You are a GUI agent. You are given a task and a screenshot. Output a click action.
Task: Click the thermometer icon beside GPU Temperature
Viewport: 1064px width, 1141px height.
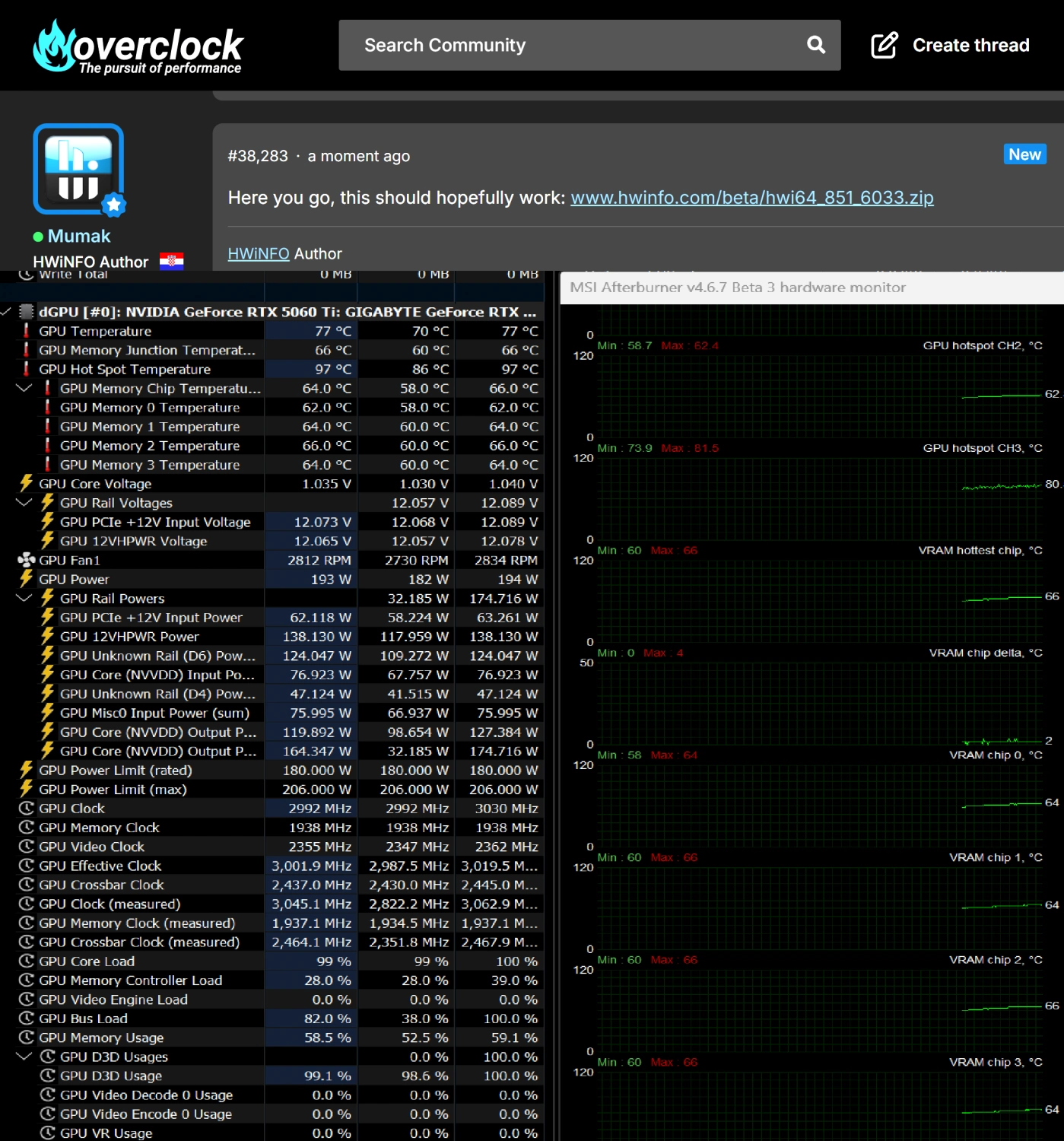pos(27,331)
